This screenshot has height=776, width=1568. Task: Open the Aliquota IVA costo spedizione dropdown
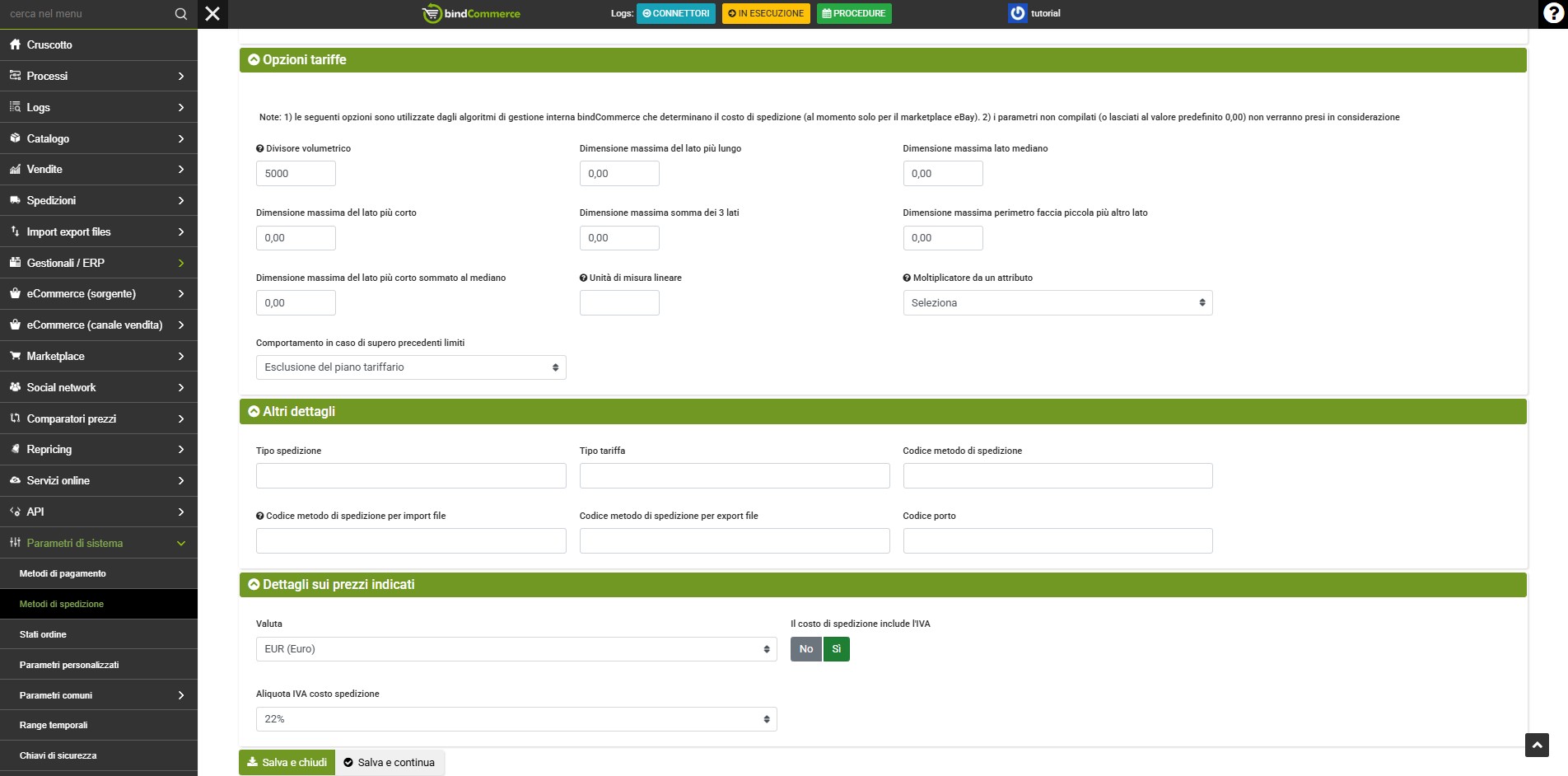click(x=516, y=719)
